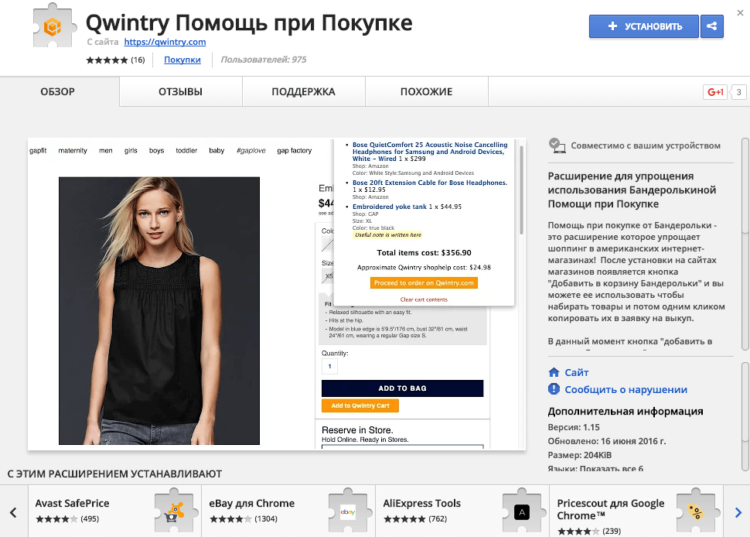Click the home icon beside Сайт
Viewport: 750px width, 537px height.
[x=554, y=372]
